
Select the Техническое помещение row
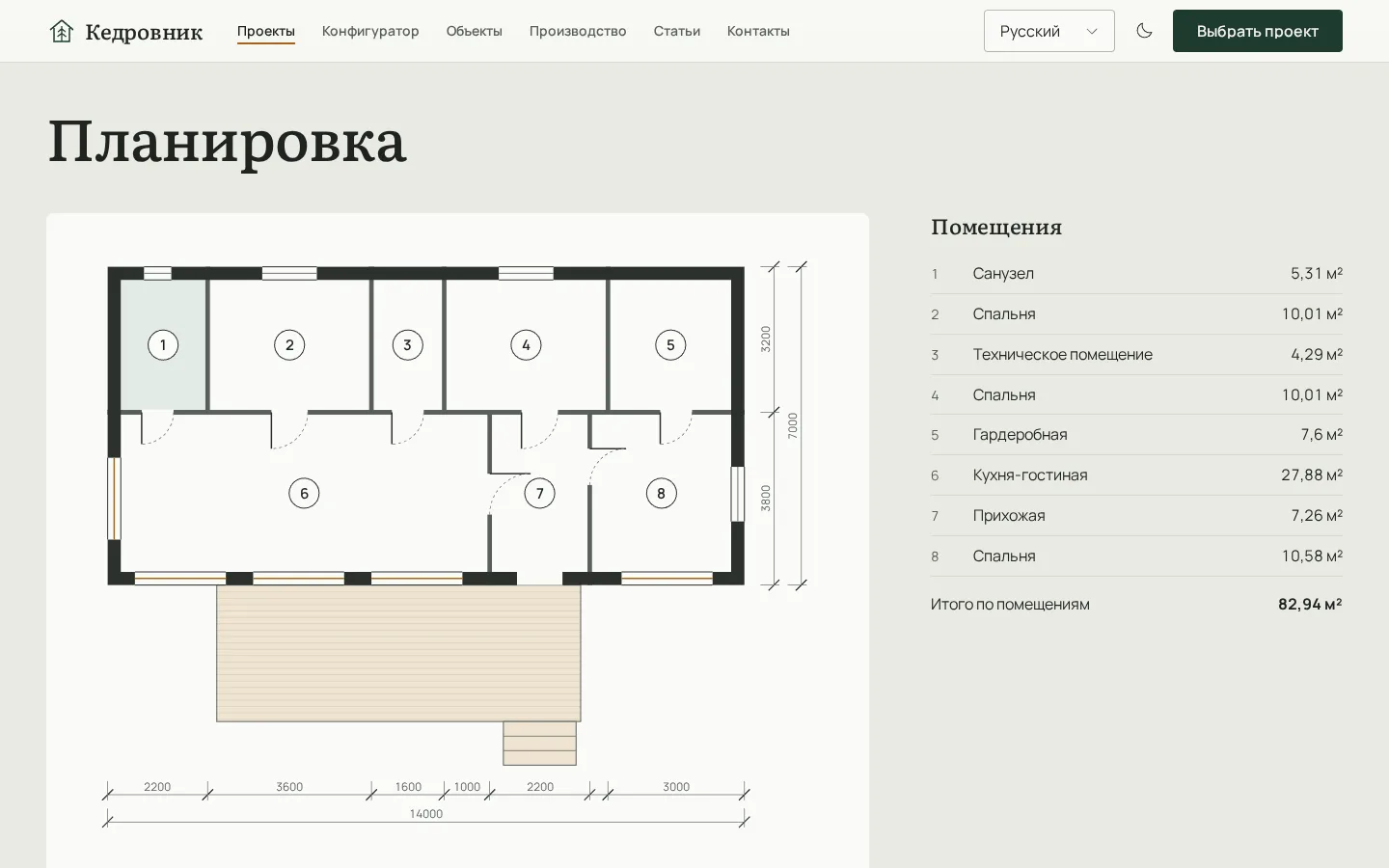[1136, 355]
